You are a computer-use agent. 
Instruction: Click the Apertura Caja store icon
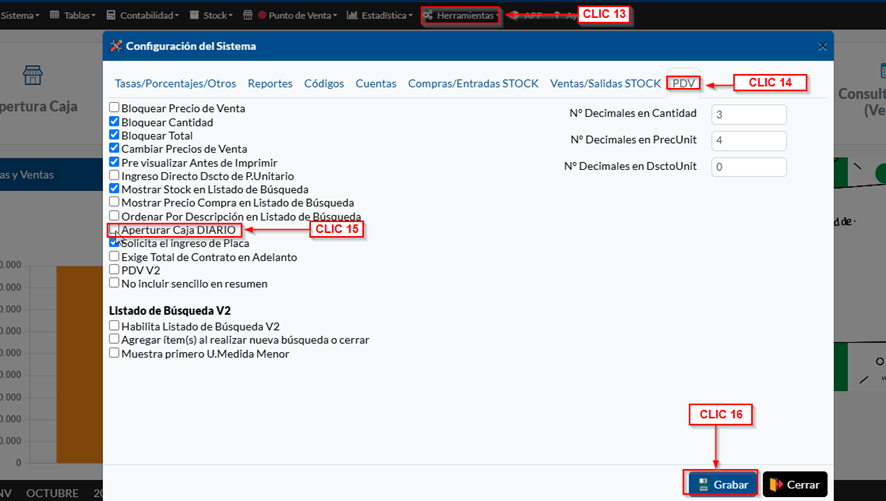click(33, 77)
